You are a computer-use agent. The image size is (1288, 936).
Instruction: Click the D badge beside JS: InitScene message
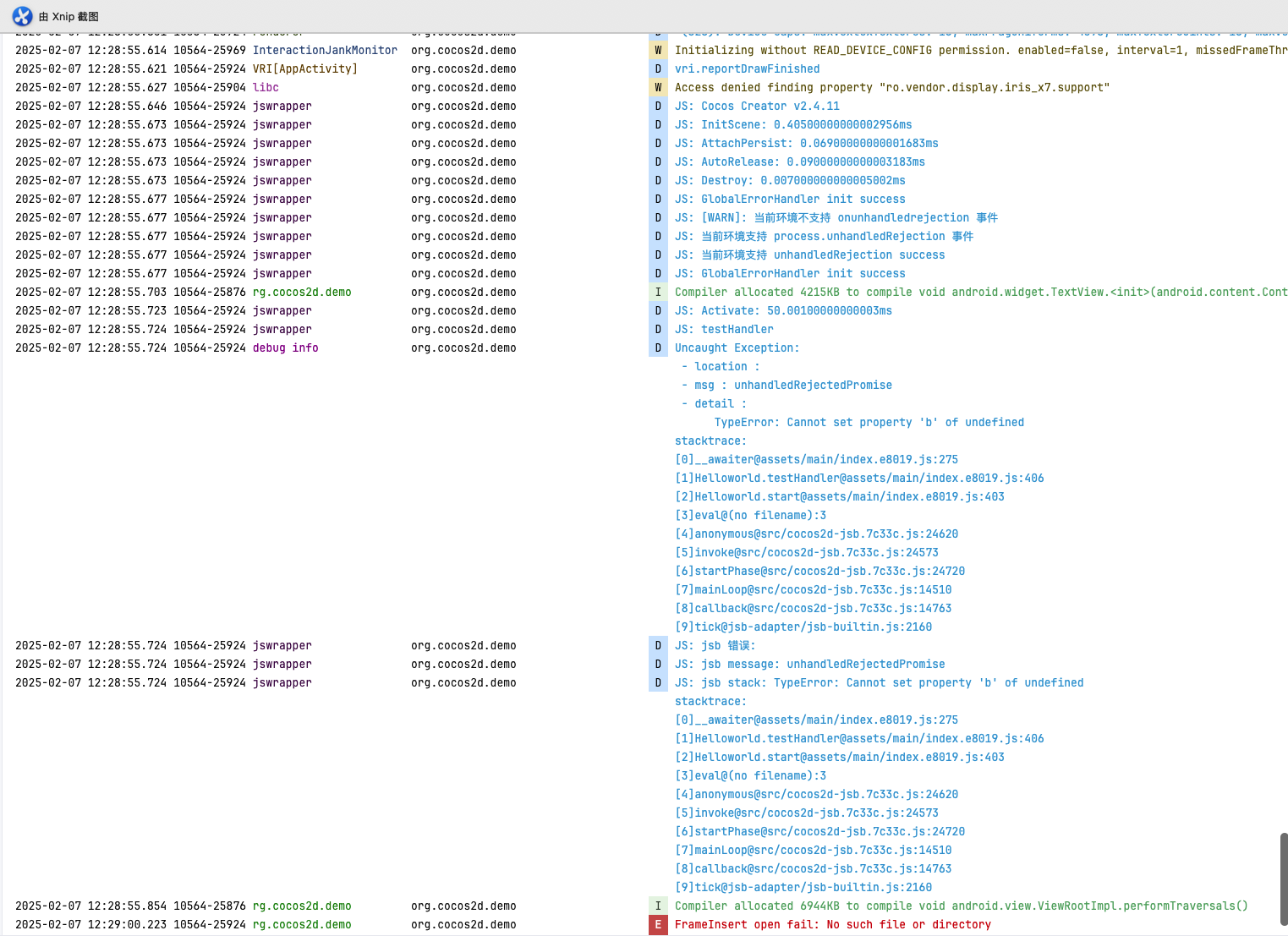(658, 125)
